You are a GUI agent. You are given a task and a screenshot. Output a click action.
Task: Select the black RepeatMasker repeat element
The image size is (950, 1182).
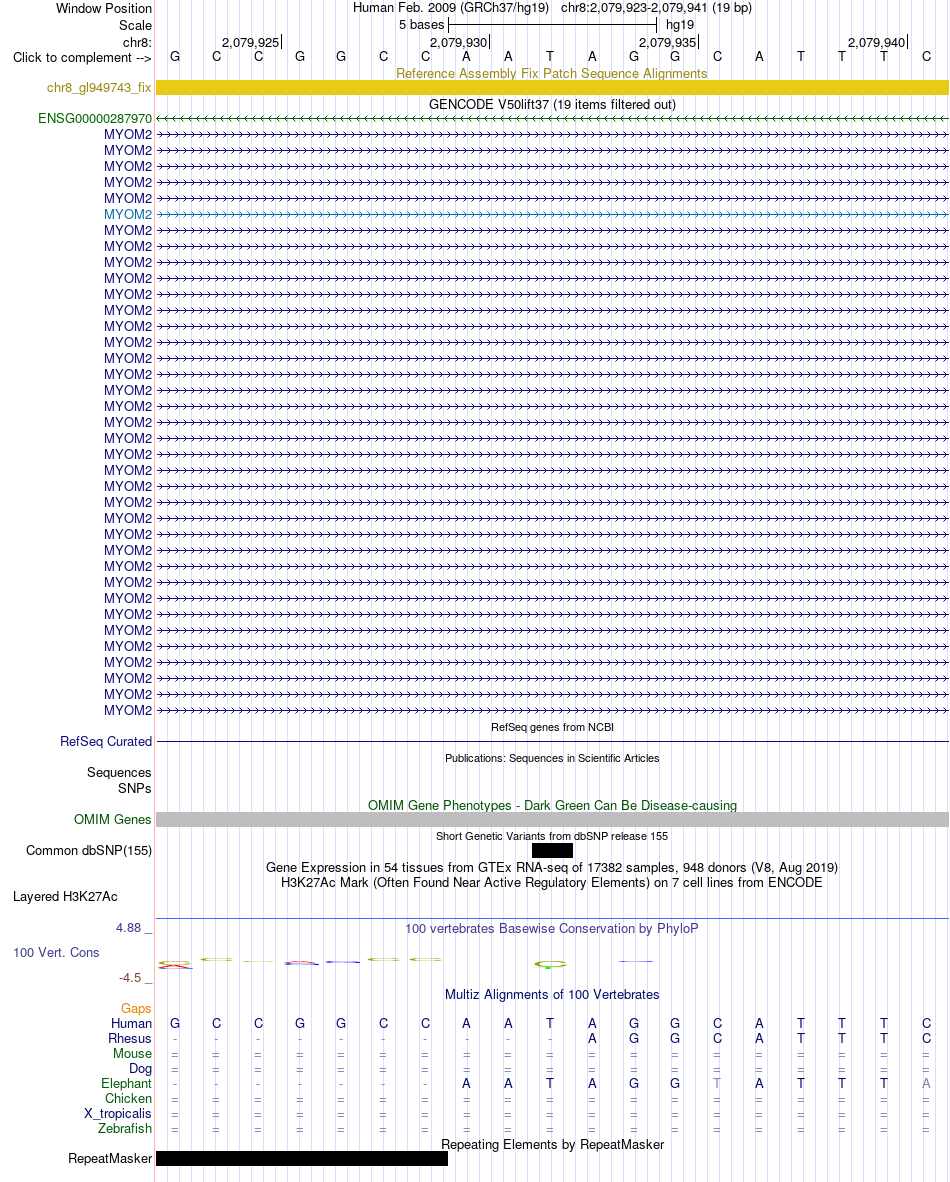coord(302,1159)
